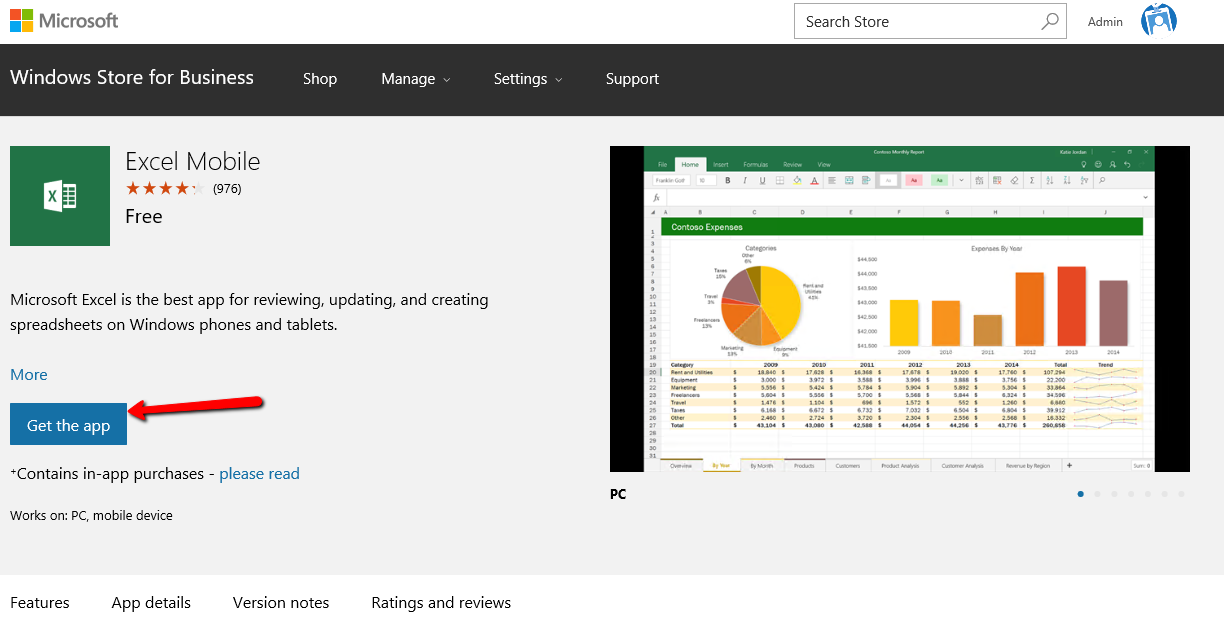
Task: Focus the Search Store input field
Action: [x=915, y=21]
